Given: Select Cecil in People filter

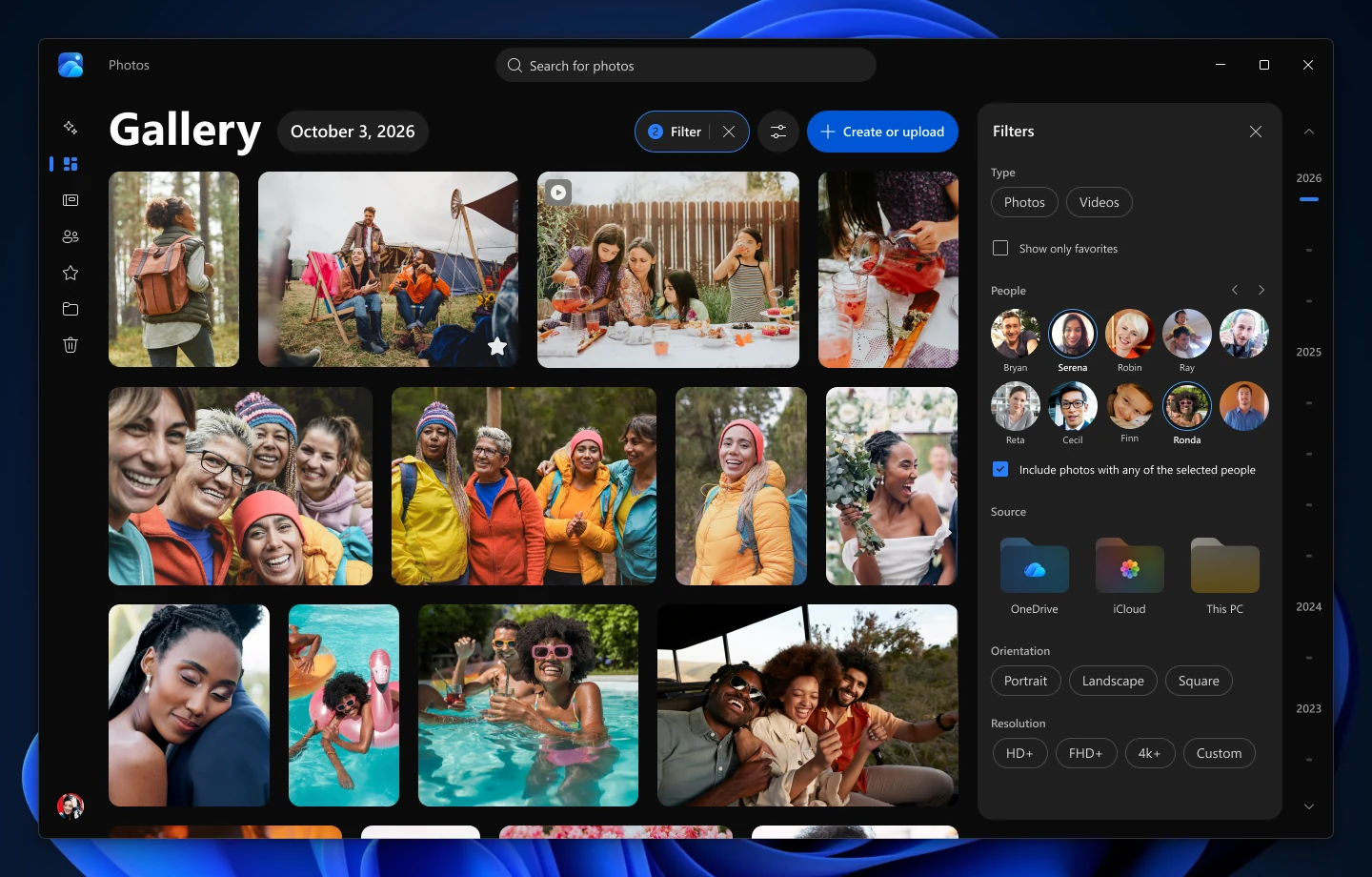Looking at the screenshot, I should pyautogui.click(x=1073, y=406).
